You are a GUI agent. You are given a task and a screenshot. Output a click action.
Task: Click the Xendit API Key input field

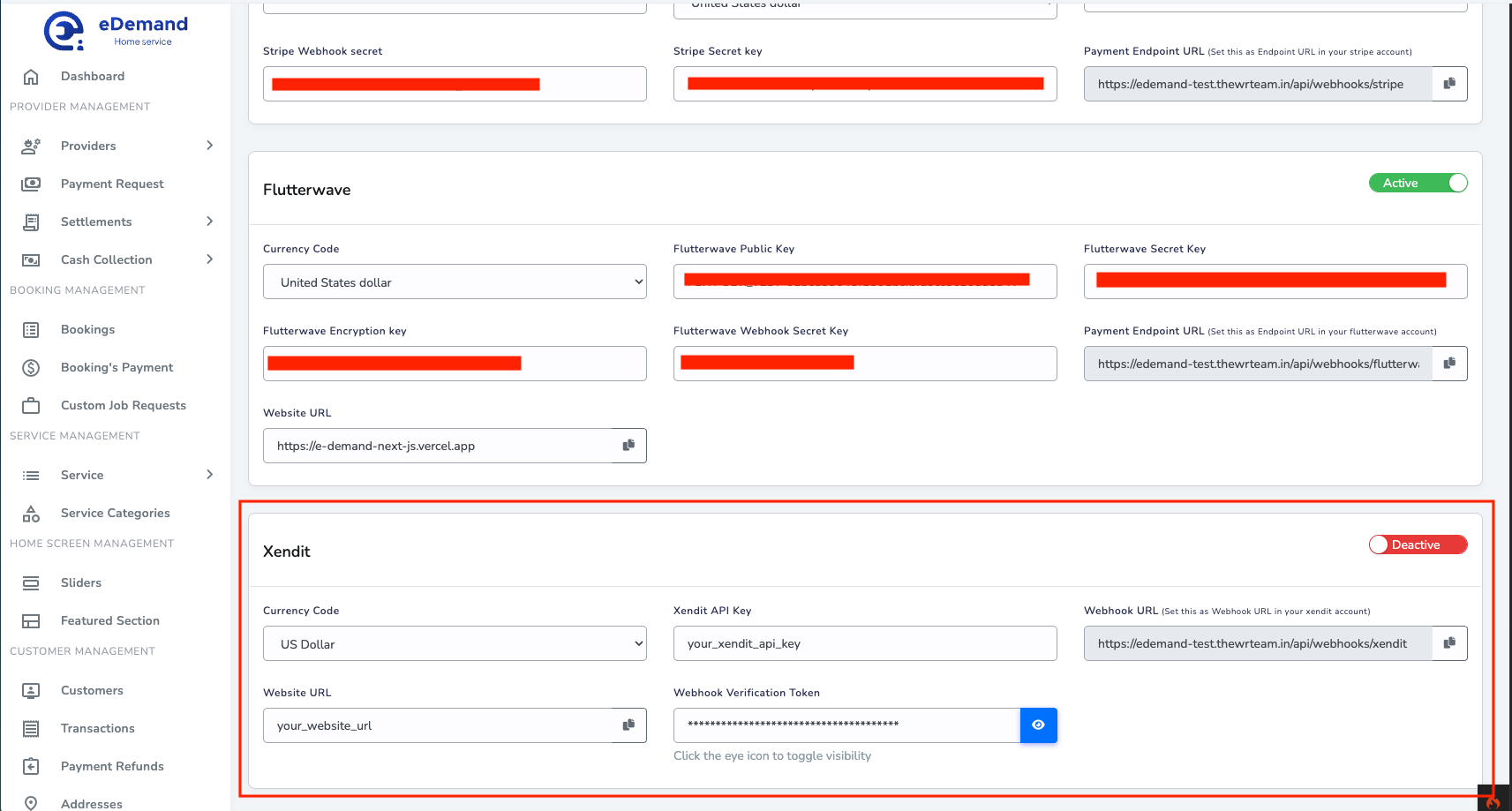click(864, 643)
